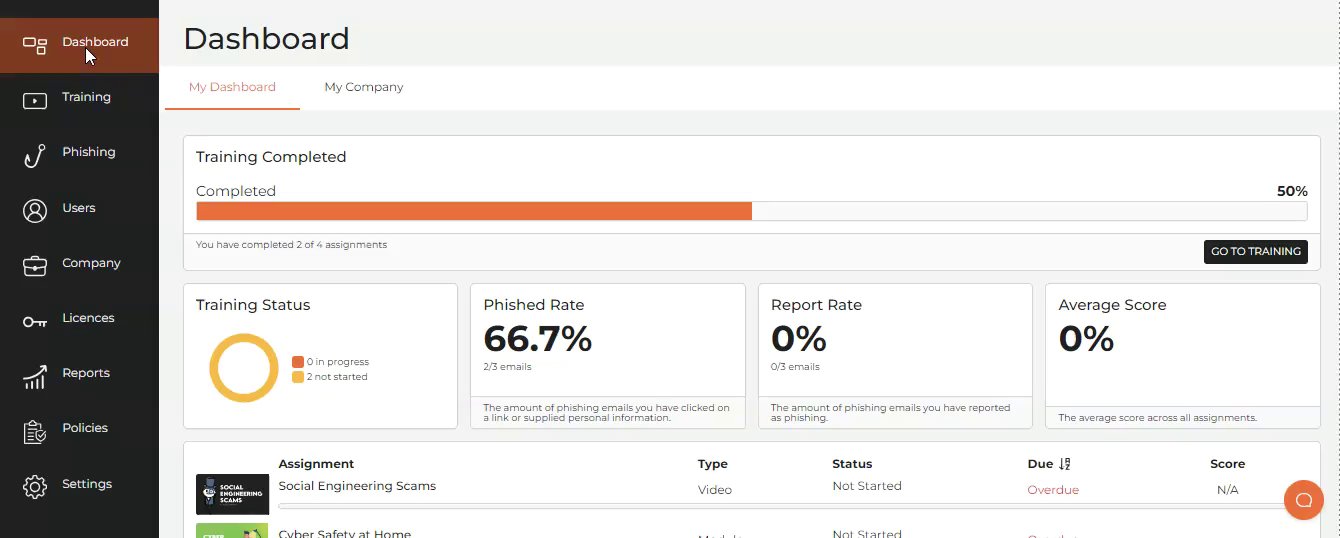
Task: Open Training via its video play icon
Action: tap(35, 100)
